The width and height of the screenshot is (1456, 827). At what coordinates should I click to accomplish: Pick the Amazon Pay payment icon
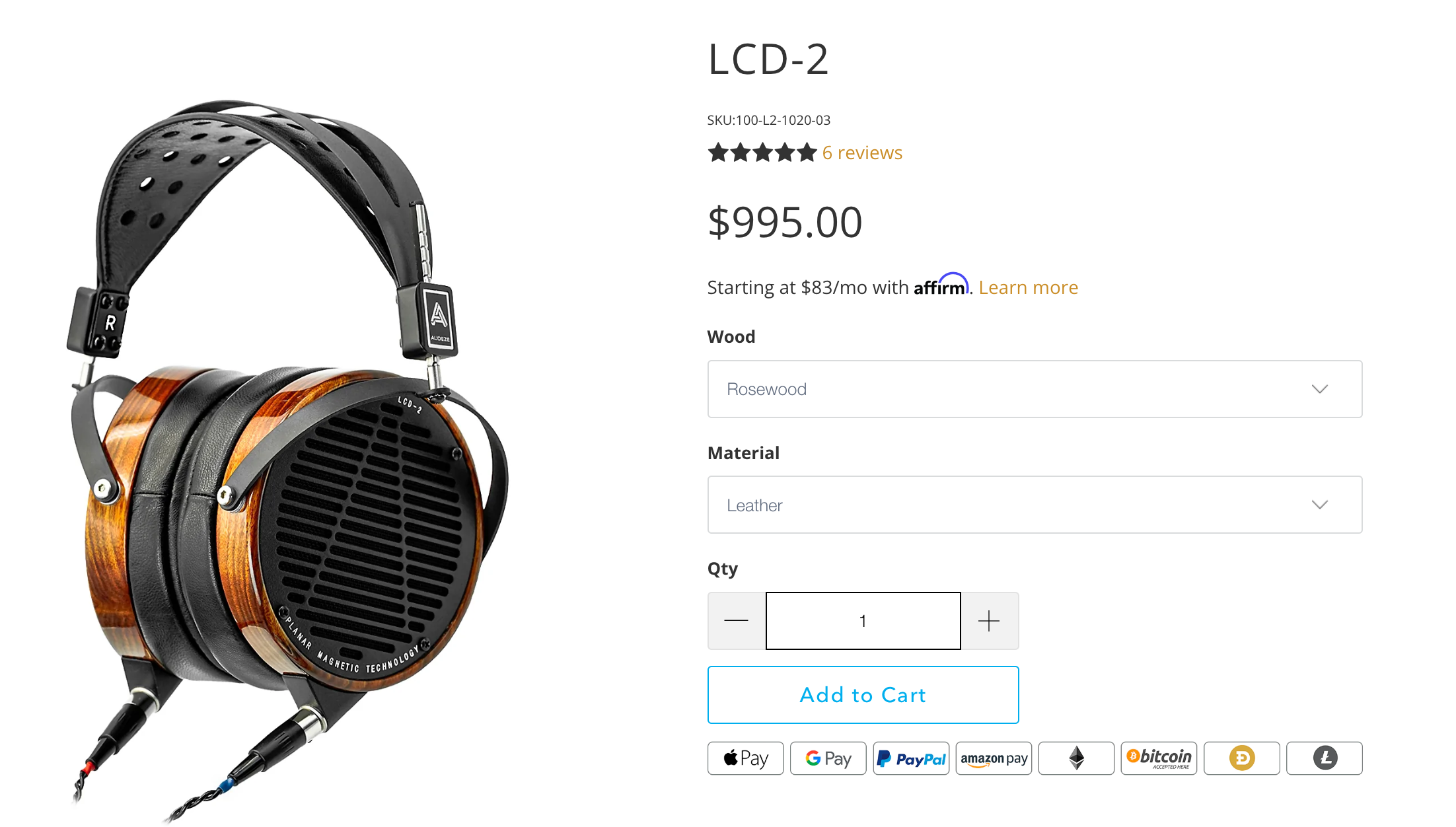pyautogui.click(x=994, y=758)
